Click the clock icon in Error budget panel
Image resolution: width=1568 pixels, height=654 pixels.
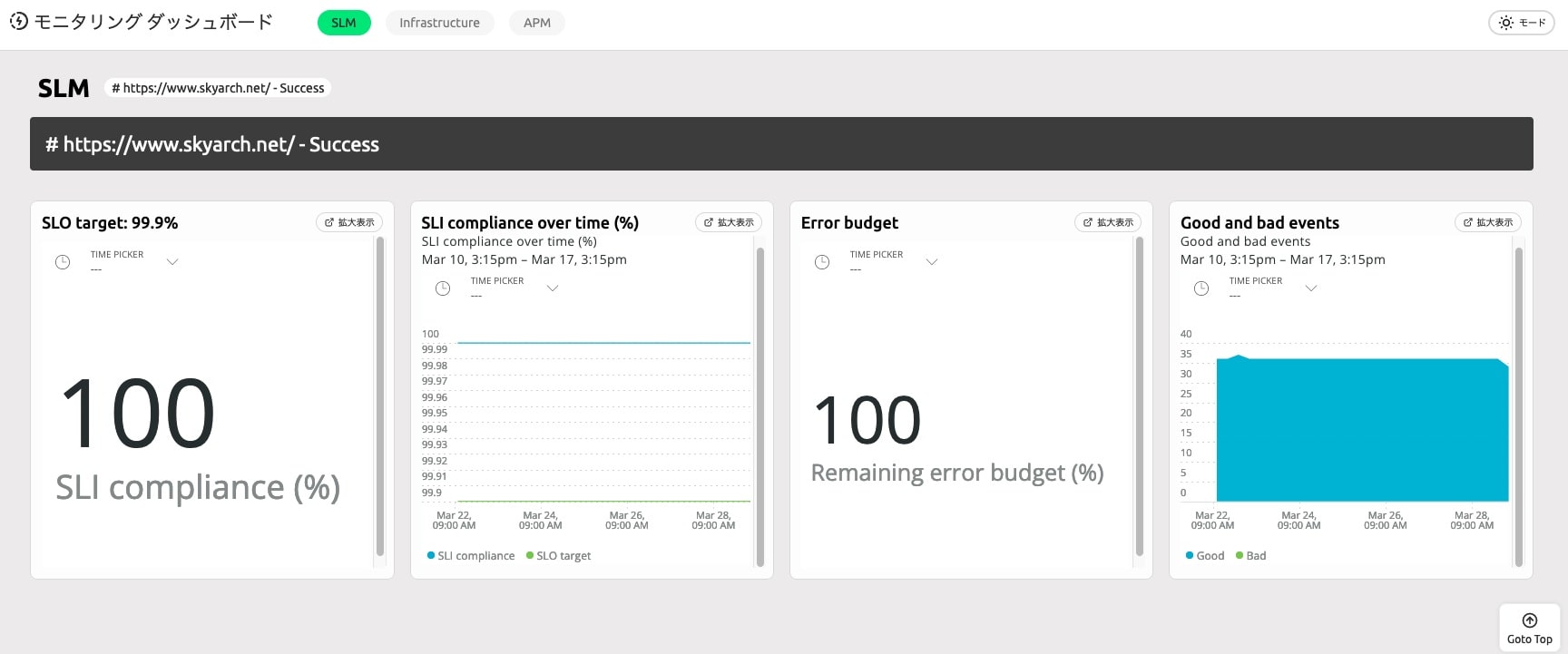click(822, 262)
